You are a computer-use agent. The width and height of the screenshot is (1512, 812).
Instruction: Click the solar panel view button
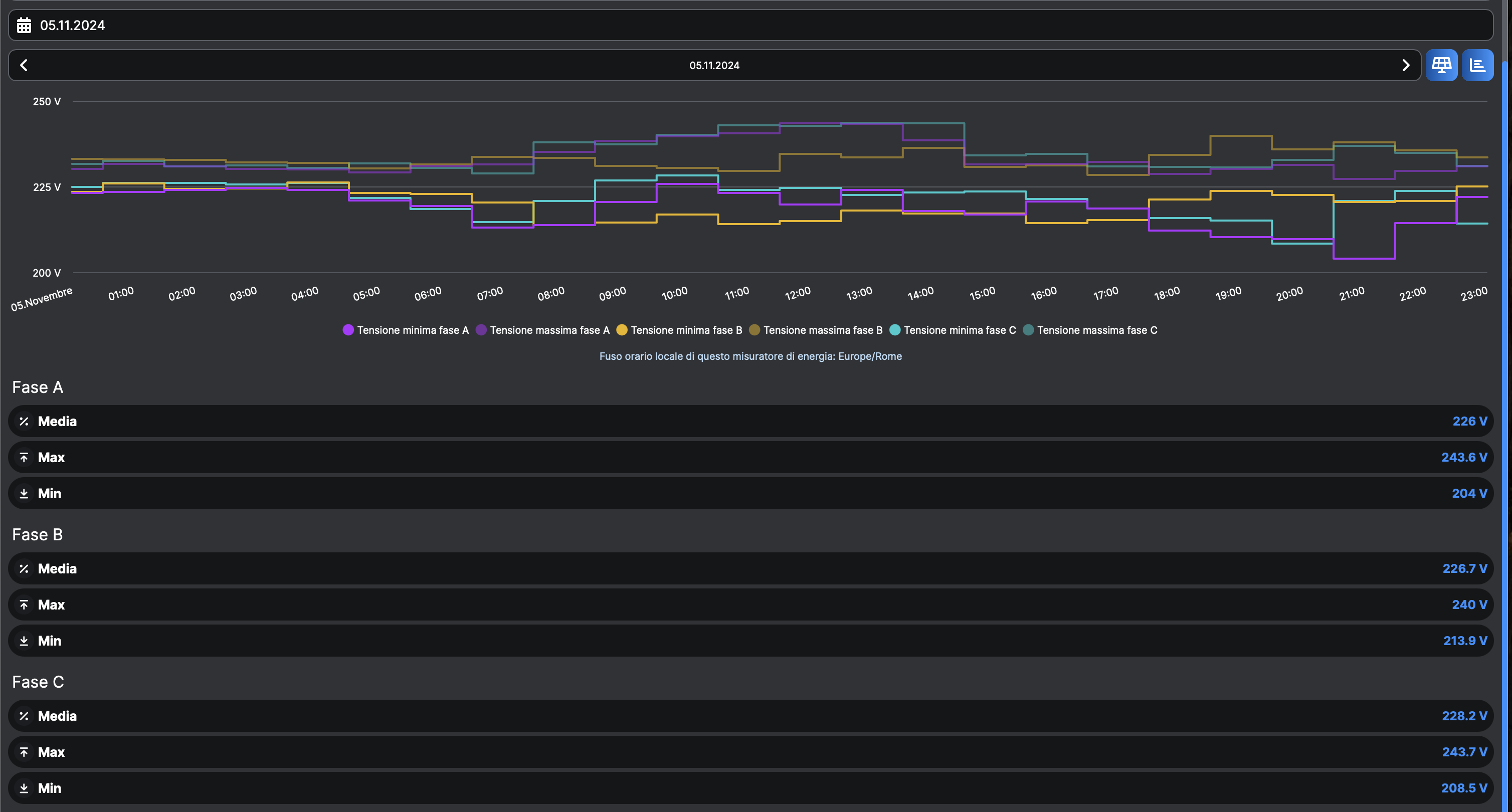click(1442, 65)
